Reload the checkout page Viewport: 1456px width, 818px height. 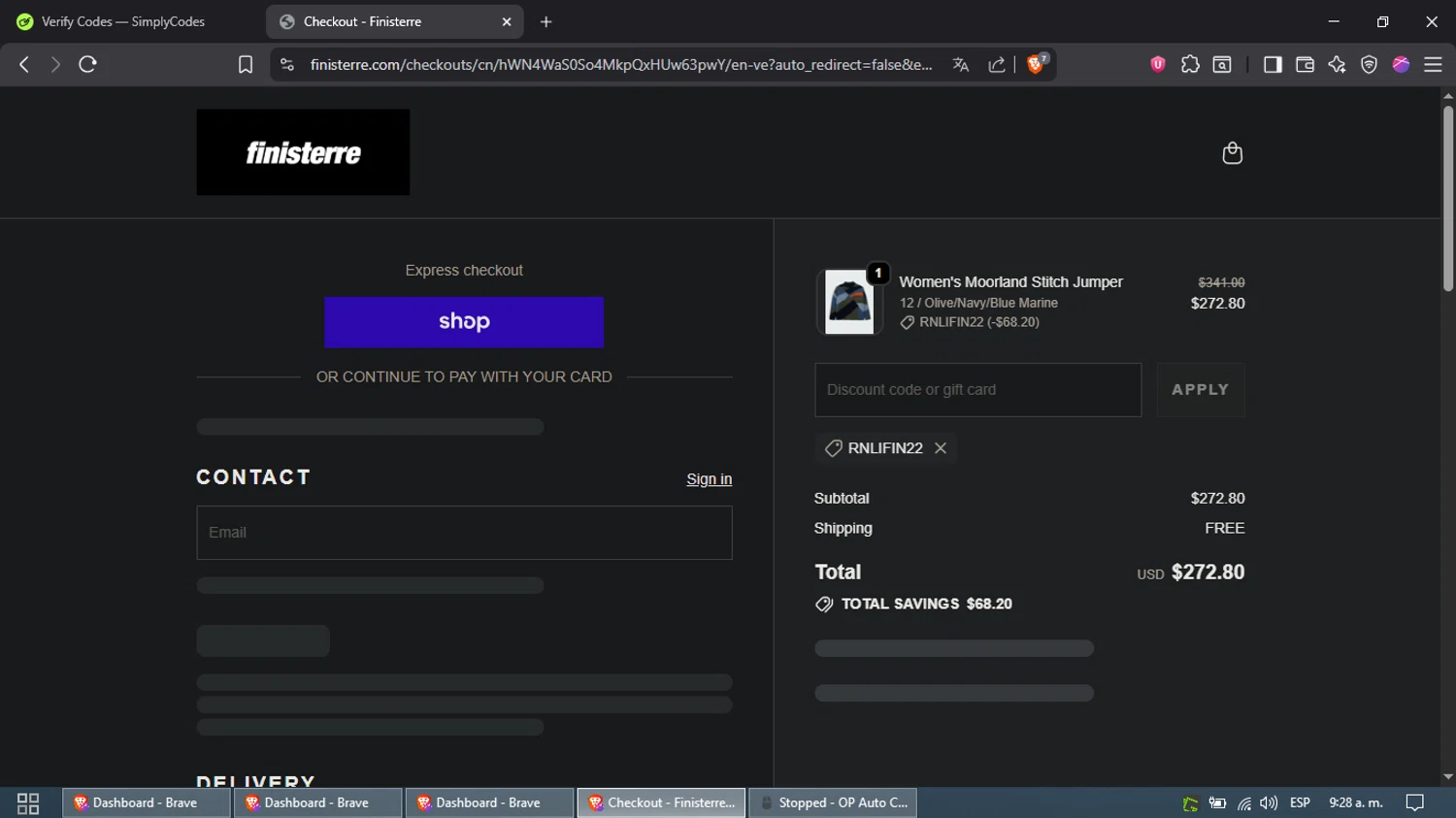[x=87, y=64]
